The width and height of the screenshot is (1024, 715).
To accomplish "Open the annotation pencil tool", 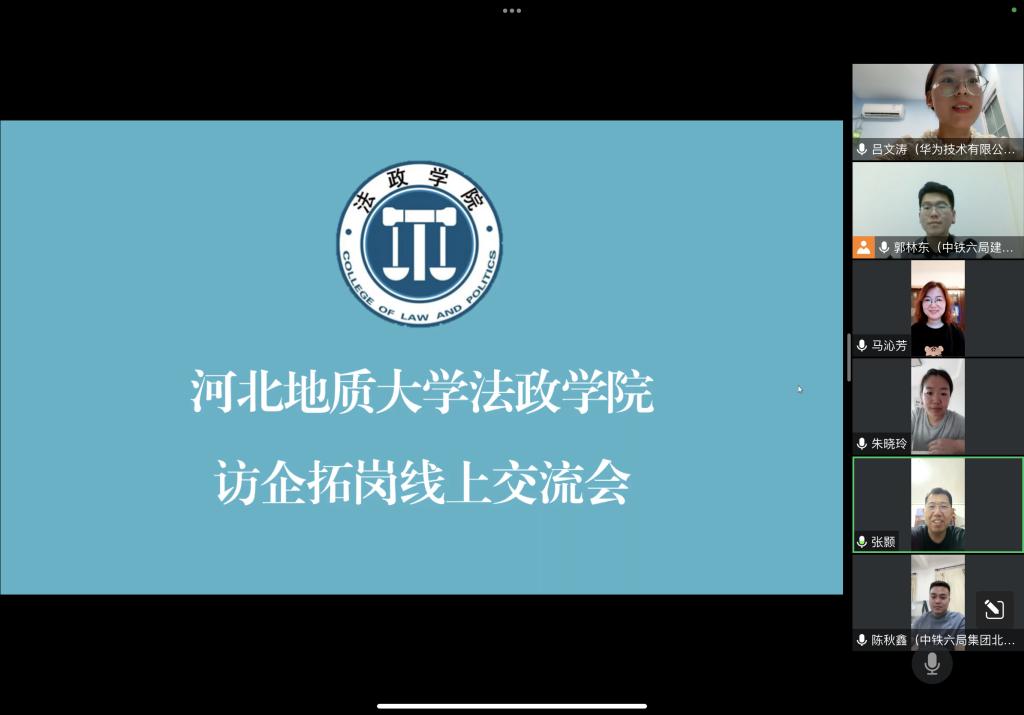I will 993,609.
